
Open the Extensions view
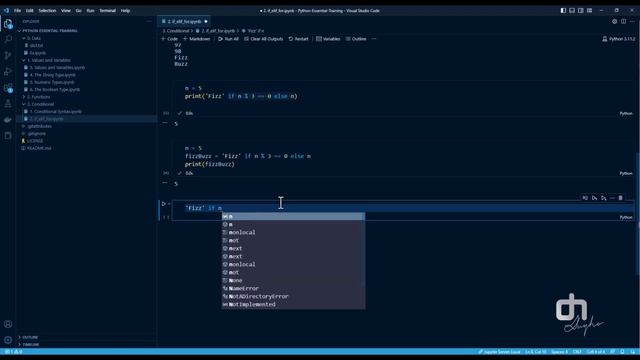(8, 87)
